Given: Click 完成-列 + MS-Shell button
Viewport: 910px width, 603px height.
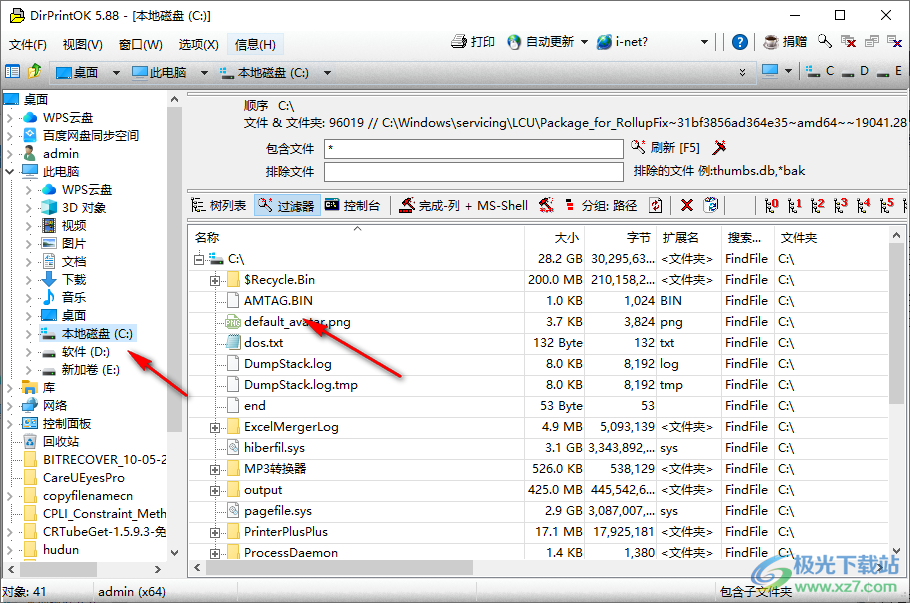Looking at the screenshot, I should (464, 205).
